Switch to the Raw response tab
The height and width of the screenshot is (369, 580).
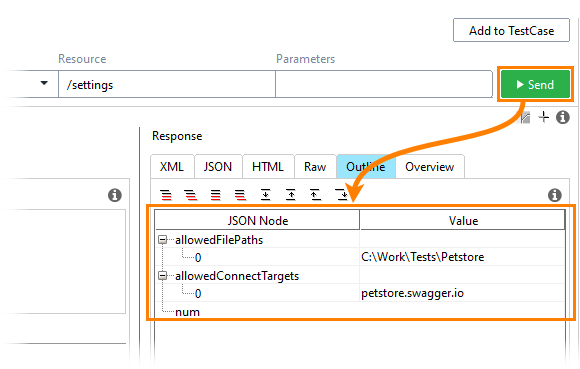(315, 167)
